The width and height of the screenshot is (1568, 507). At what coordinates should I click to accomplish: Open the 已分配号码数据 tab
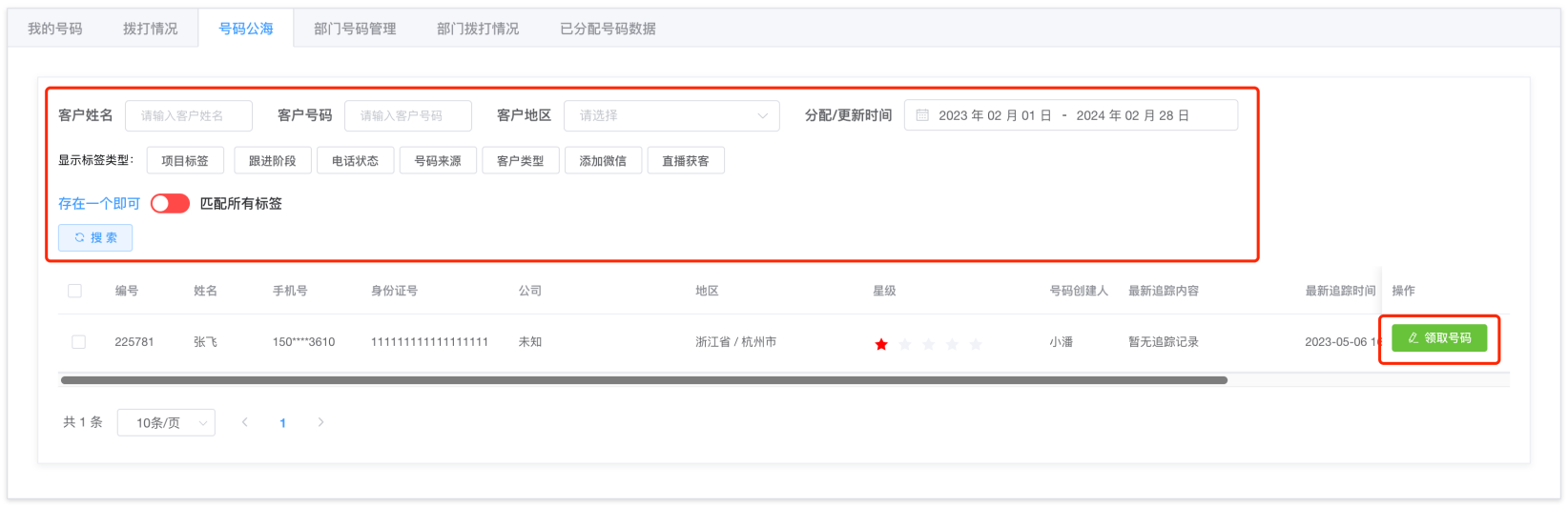[x=608, y=29]
